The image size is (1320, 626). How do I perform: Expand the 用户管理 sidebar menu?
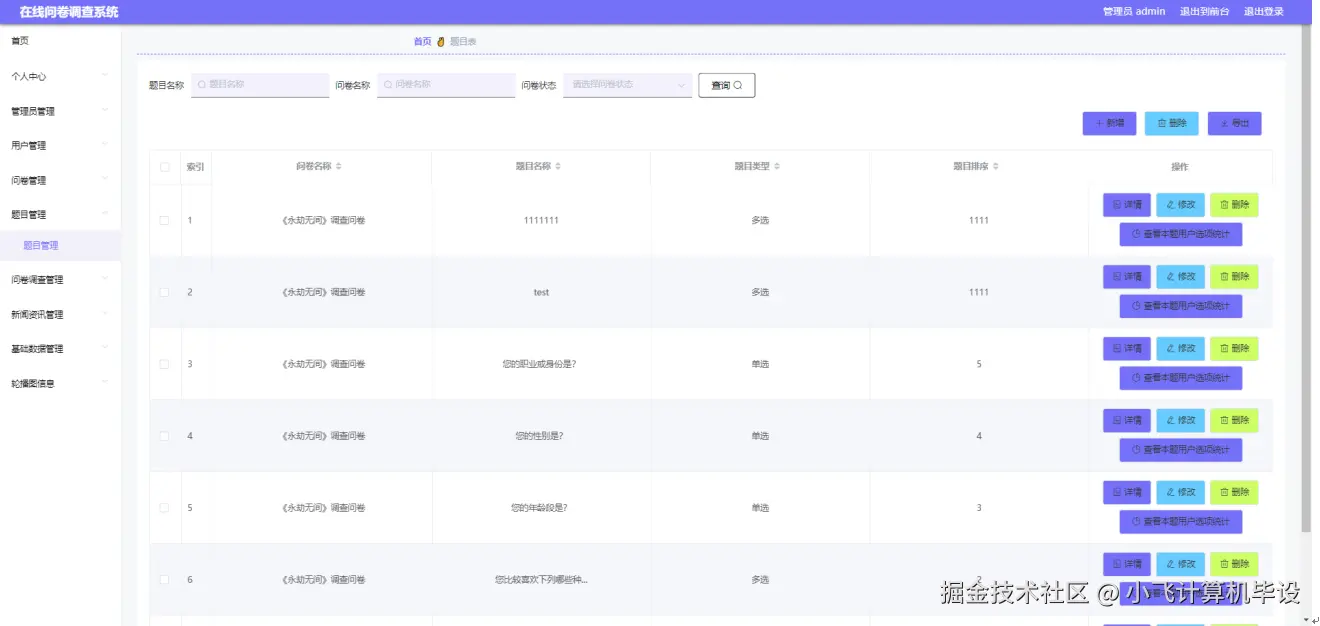(60, 145)
